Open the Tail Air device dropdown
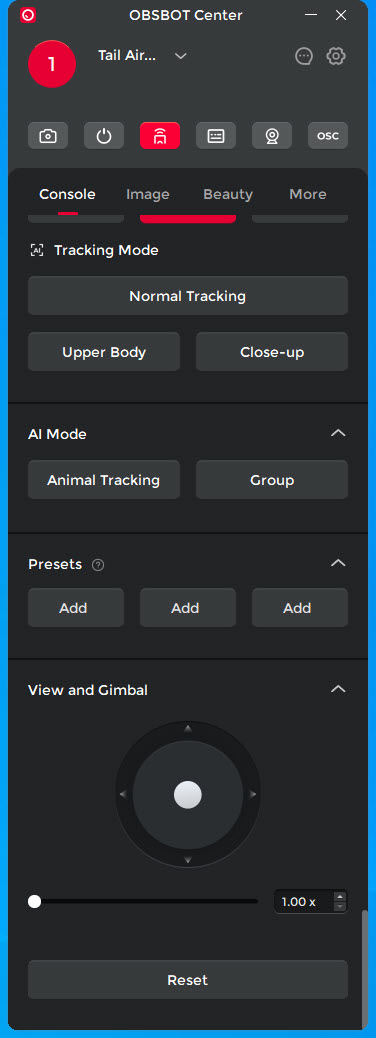 click(x=181, y=56)
